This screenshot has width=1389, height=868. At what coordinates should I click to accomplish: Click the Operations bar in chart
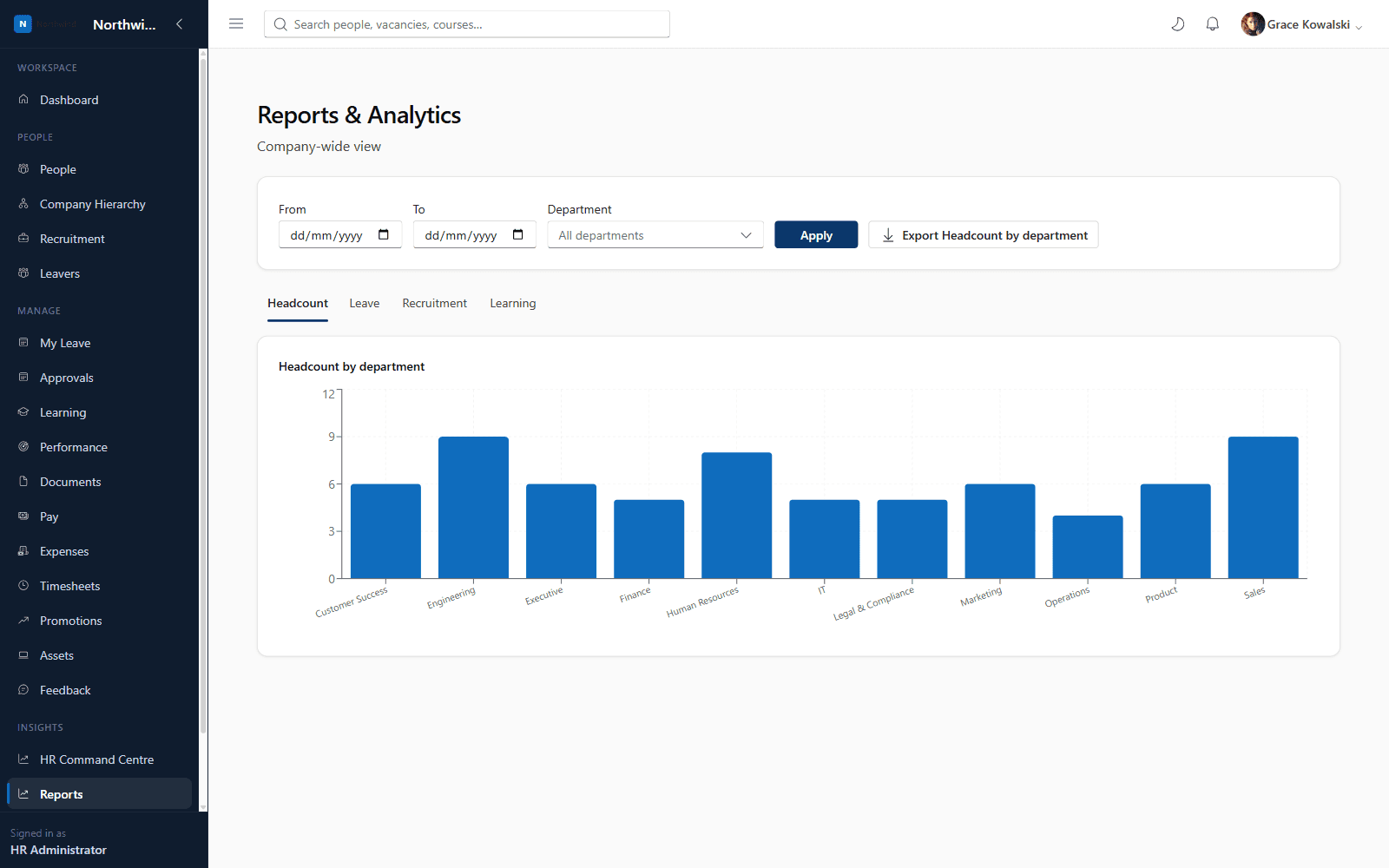[1088, 547]
